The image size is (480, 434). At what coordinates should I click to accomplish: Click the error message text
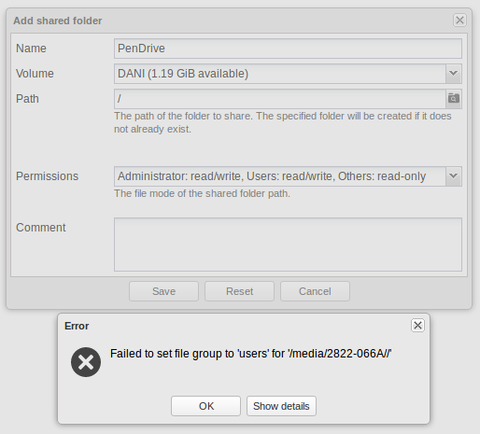pyautogui.click(x=251, y=354)
